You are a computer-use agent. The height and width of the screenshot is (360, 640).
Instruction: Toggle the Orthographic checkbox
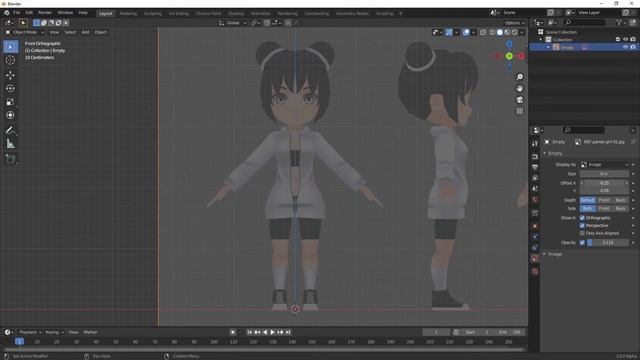coord(582,218)
